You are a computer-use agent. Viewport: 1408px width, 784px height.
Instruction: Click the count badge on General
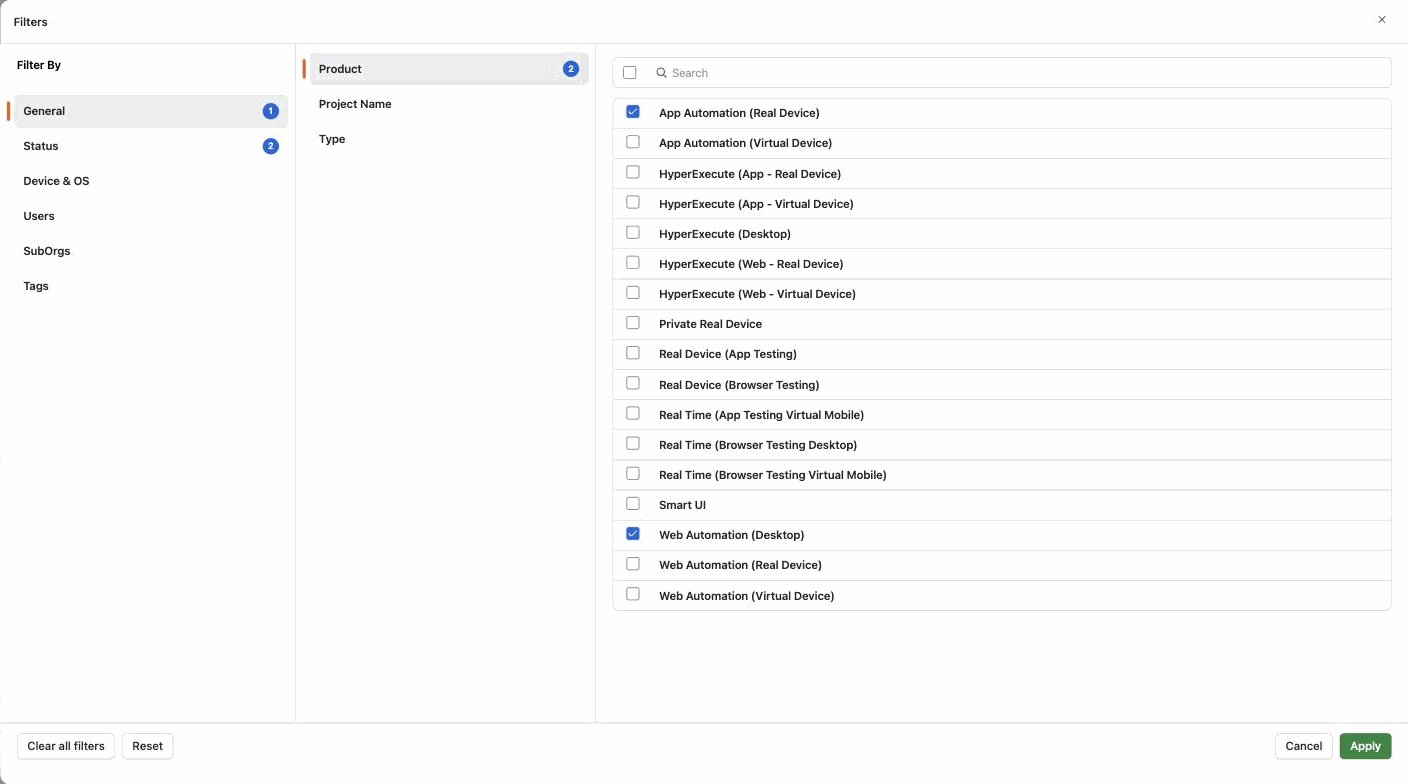[x=270, y=111]
